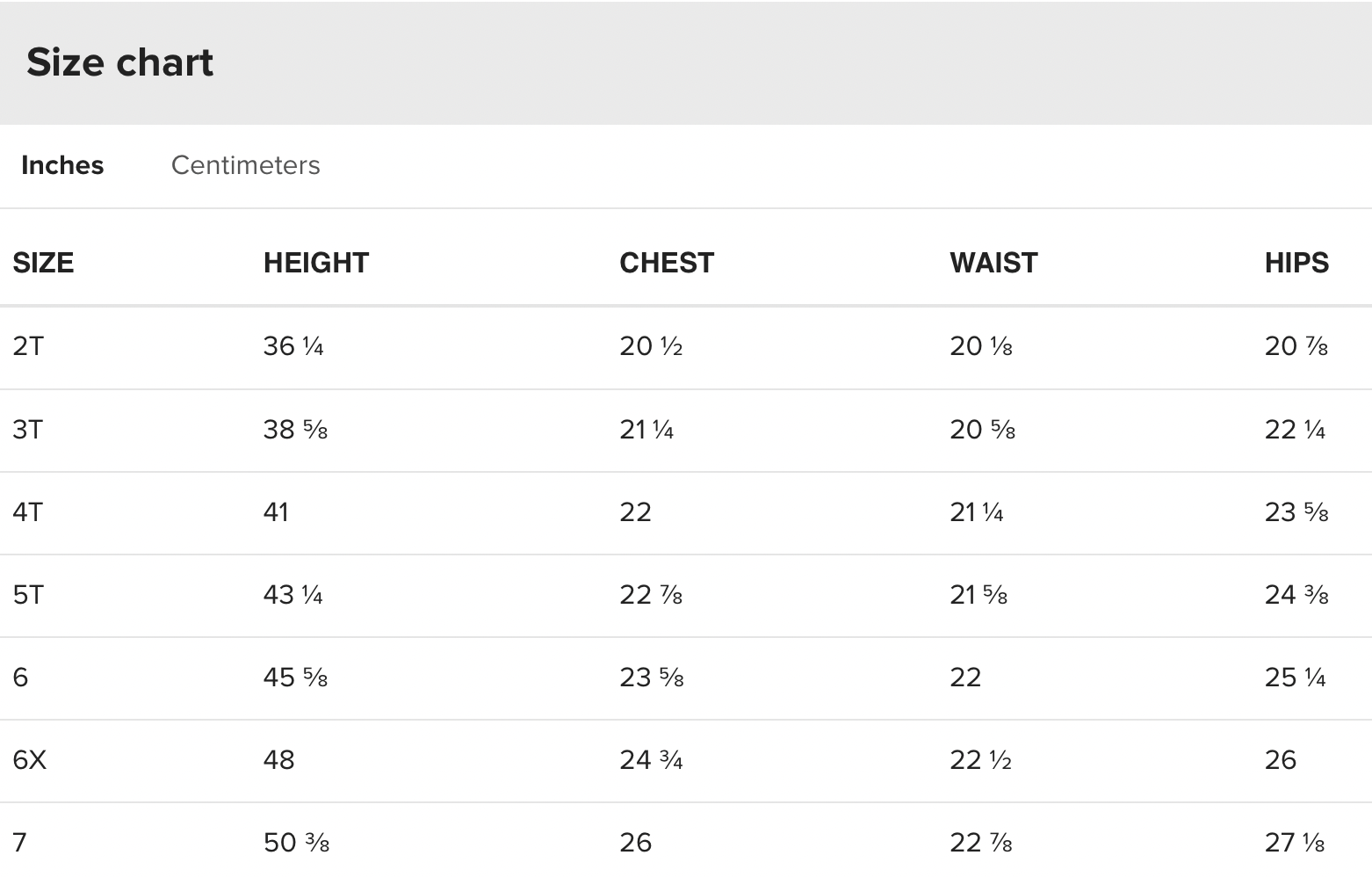Select the 5T size row label
Image resolution: width=1372 pixels, height=877 pixels.
tap(28, 595)
